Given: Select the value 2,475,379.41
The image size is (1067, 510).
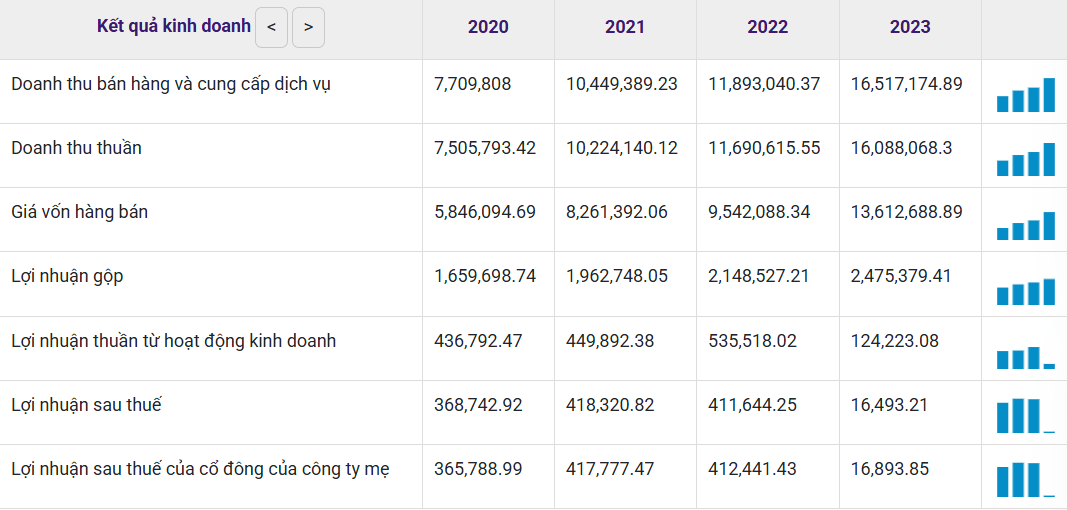Looking at the screenshot, I should (902, 276).
